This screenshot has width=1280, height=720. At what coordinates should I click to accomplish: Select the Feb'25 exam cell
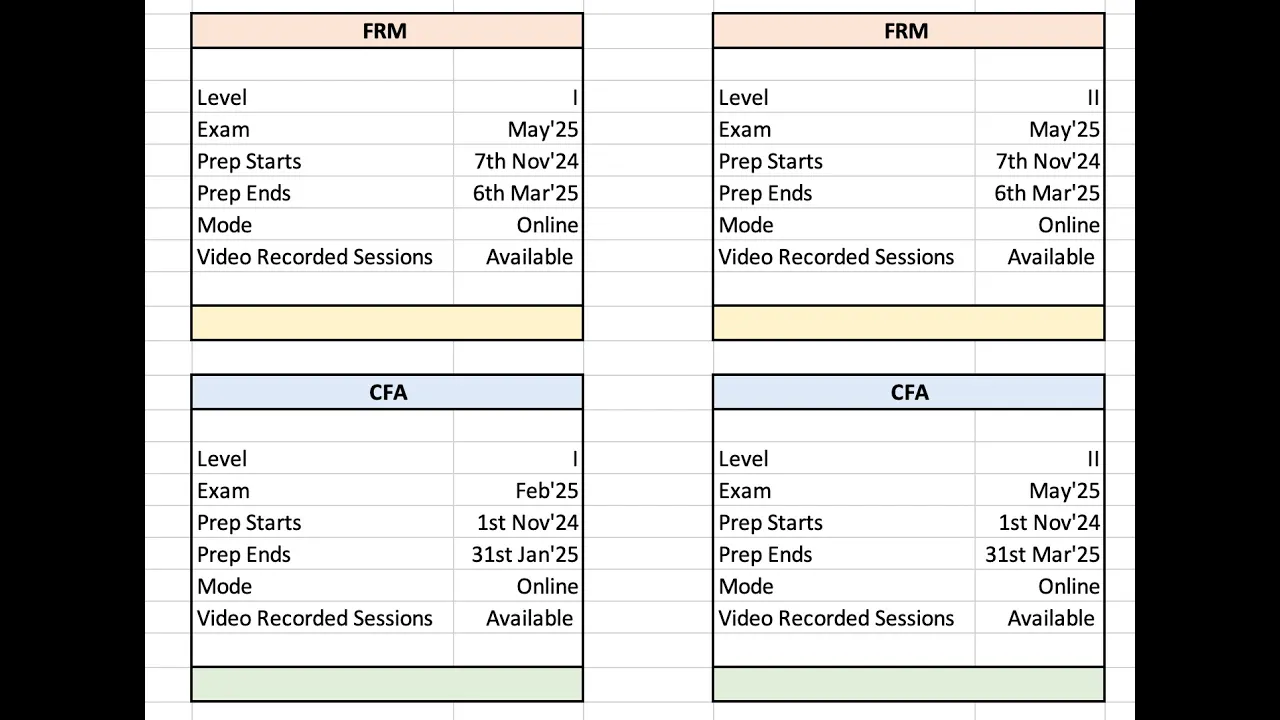pyautogui.click(x=518, y=491)
